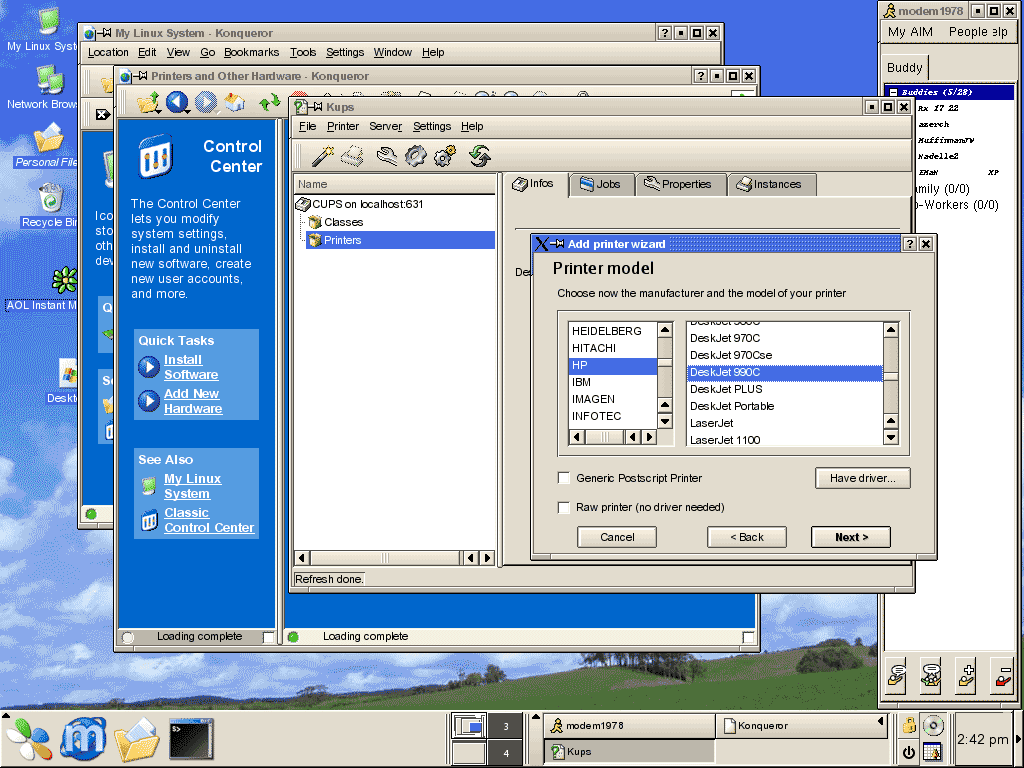Click the scroll-right arrow under the manufacturer list

click(x=648, y=437)
